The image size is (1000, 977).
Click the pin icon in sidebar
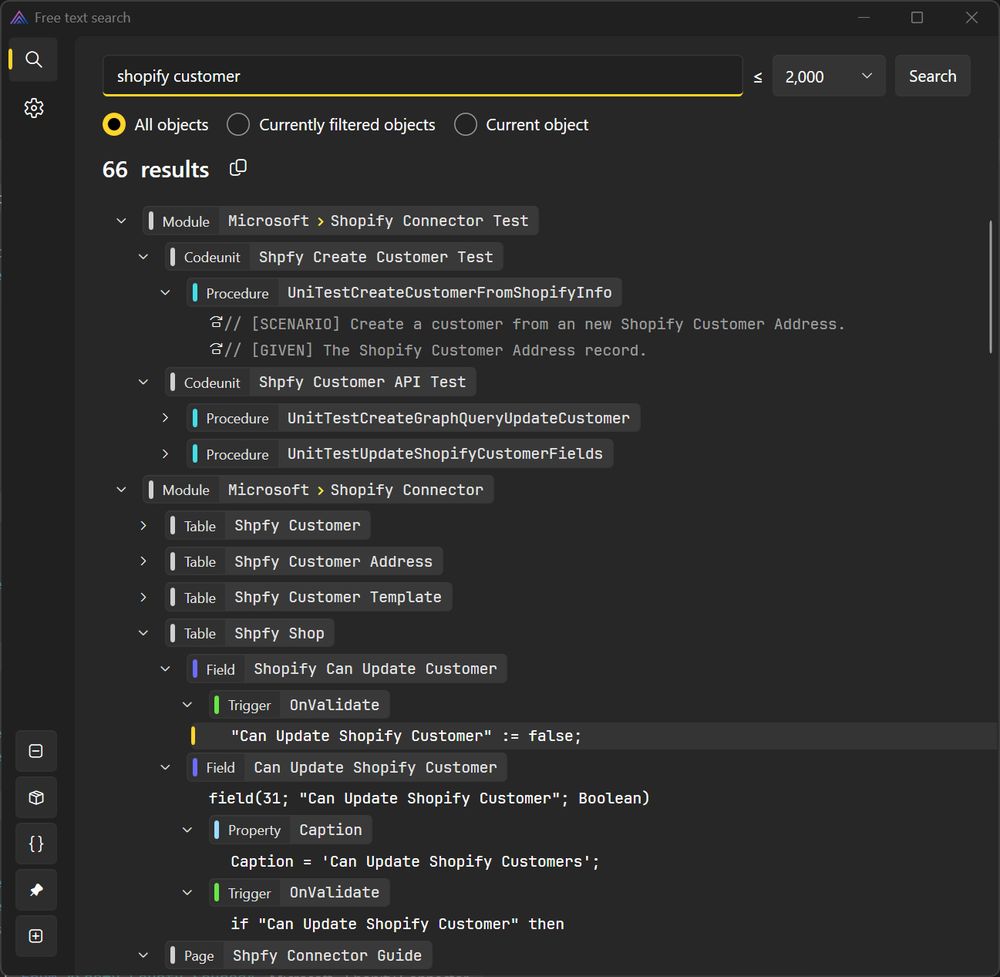pyautogui.click(x=36, y=890)
